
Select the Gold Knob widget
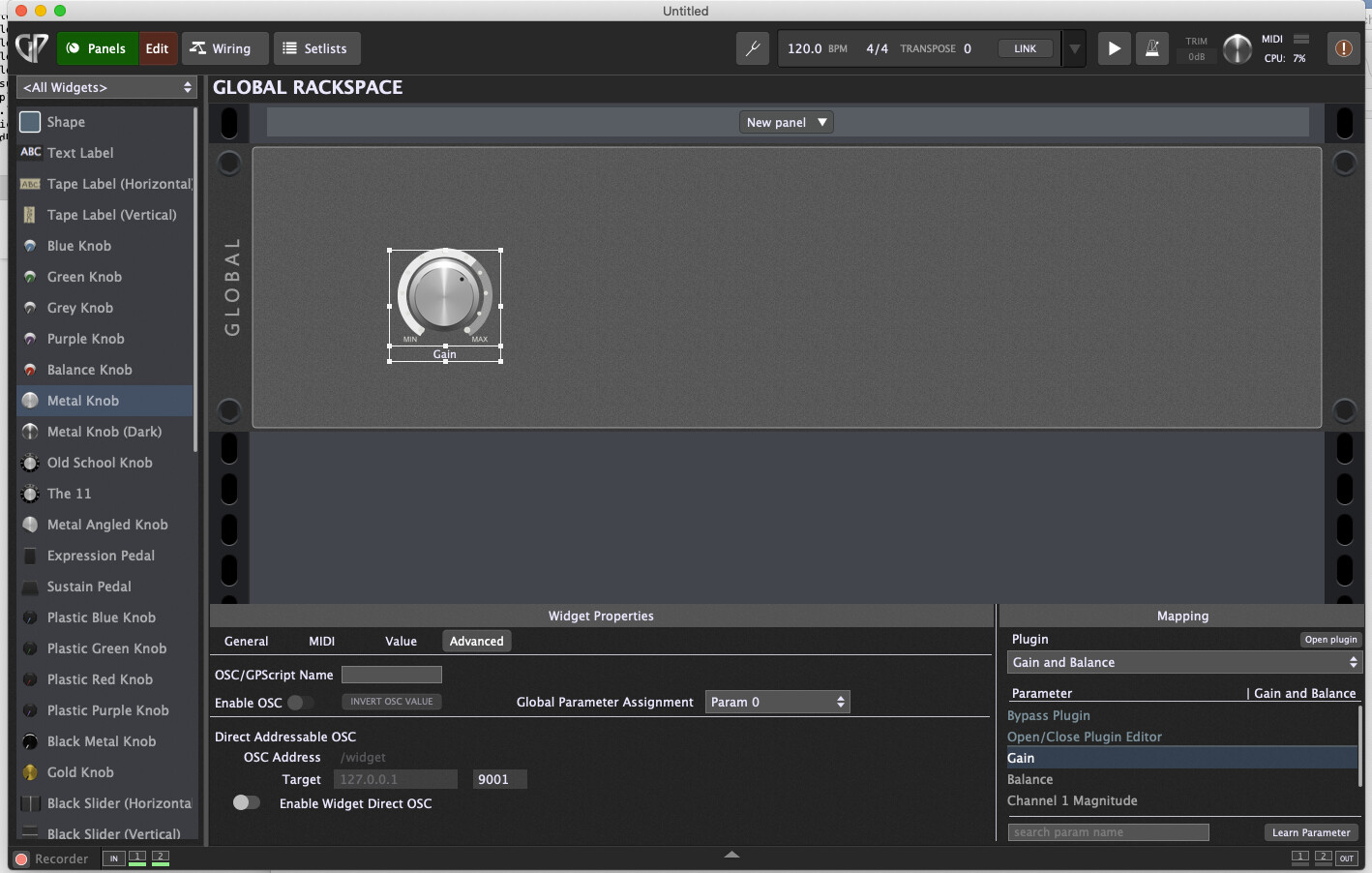[104, 772]
